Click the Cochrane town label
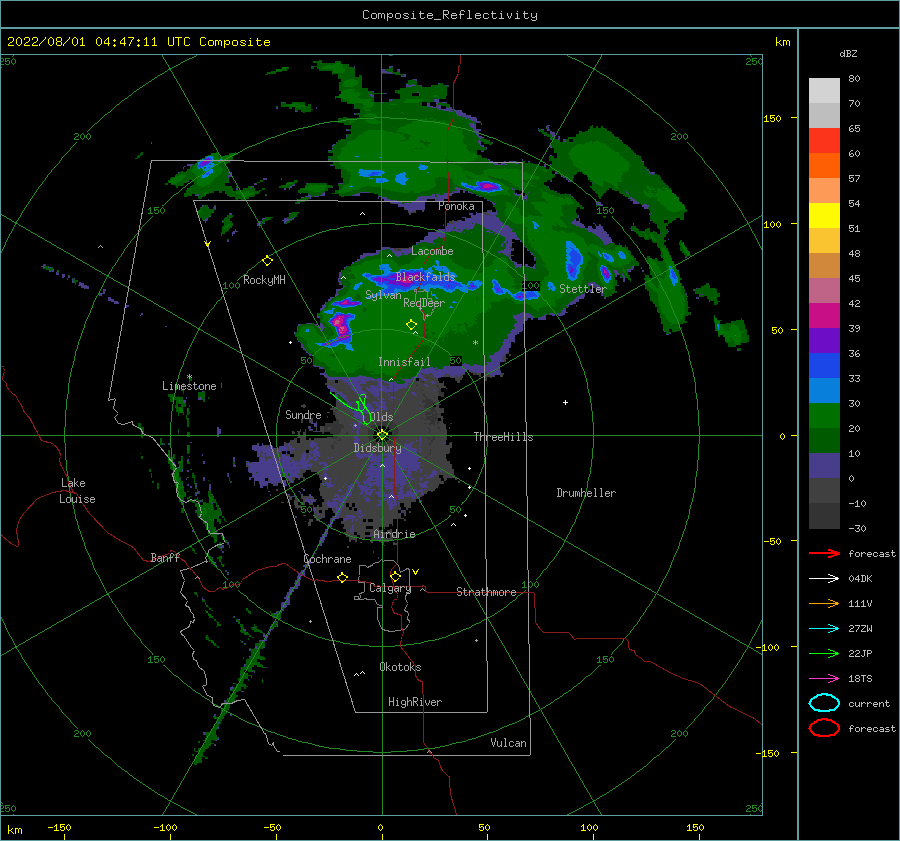The height and width of the screenshot is (841, 900). coord(327,559)
